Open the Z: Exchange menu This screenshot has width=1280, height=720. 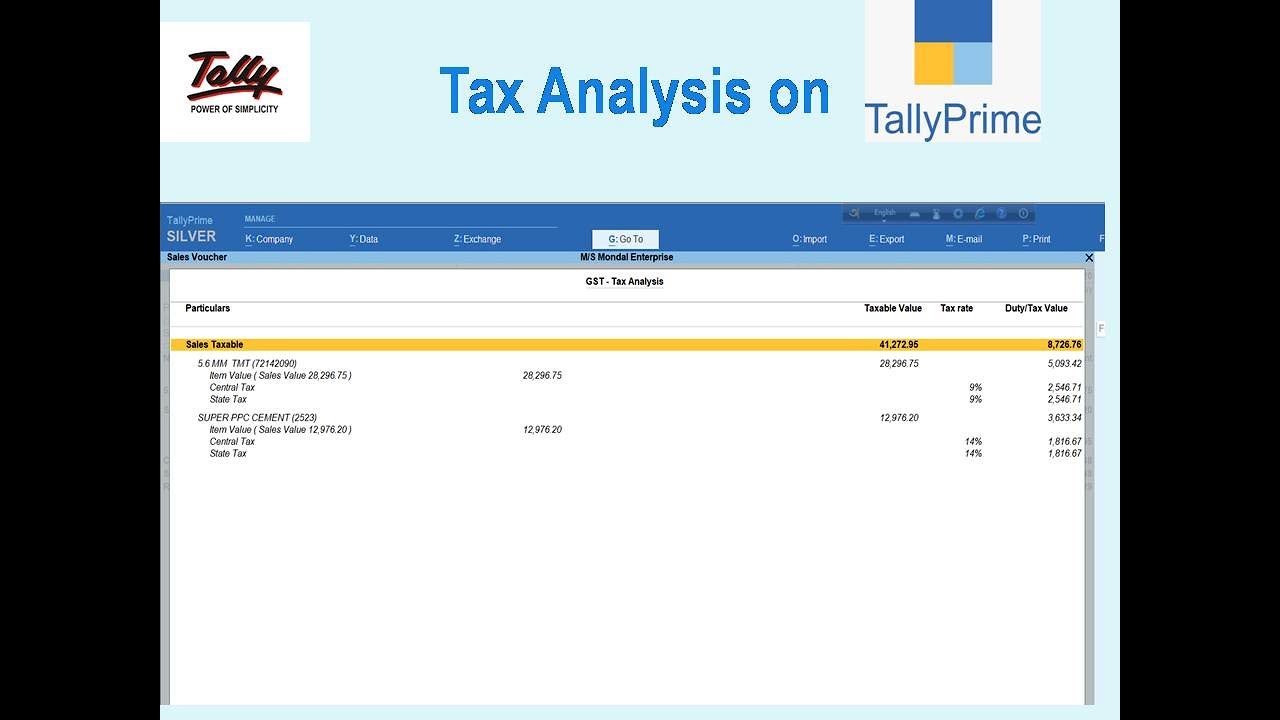[477, 239]
